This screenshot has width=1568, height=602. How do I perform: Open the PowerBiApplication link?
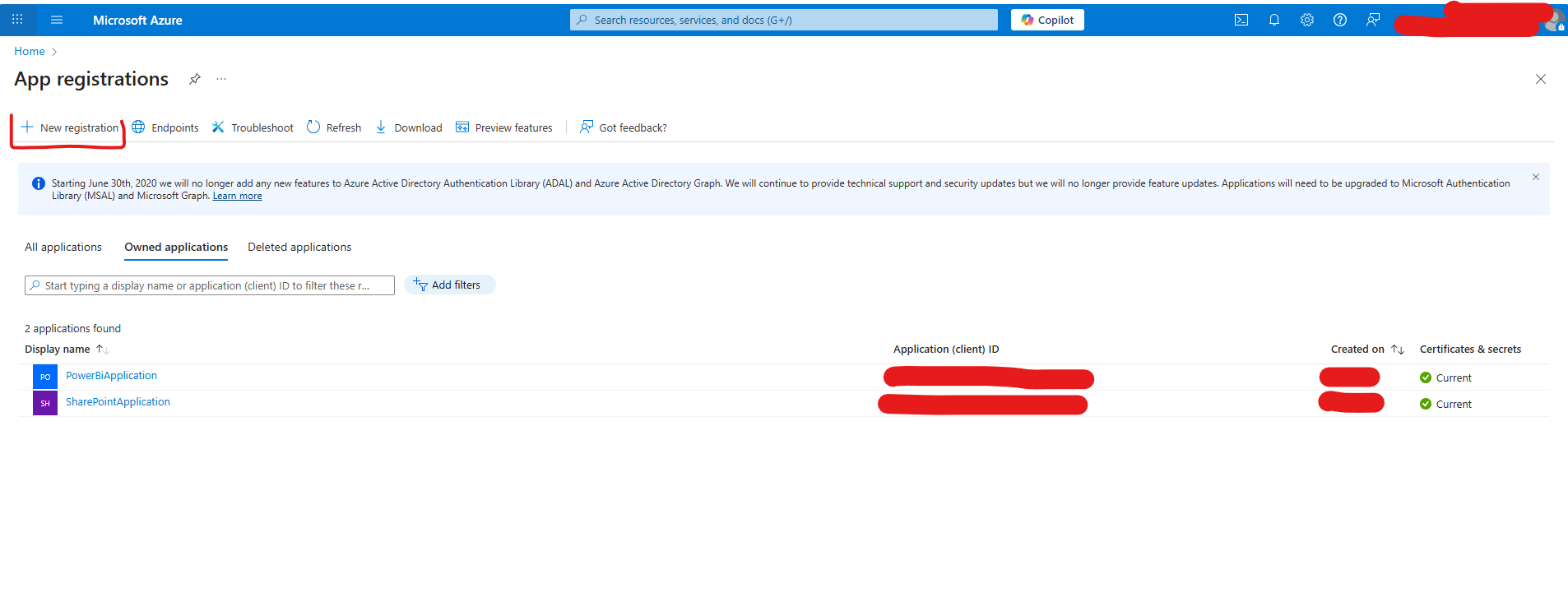111,376
